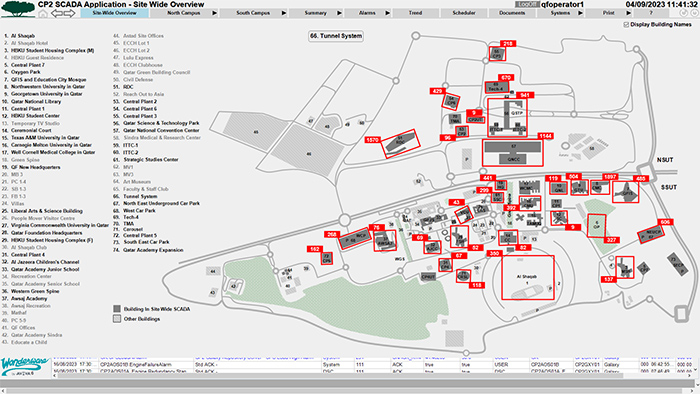700x394 pixels.
Task: Expand the Print submenu arrow
Action: coord(629,13)
